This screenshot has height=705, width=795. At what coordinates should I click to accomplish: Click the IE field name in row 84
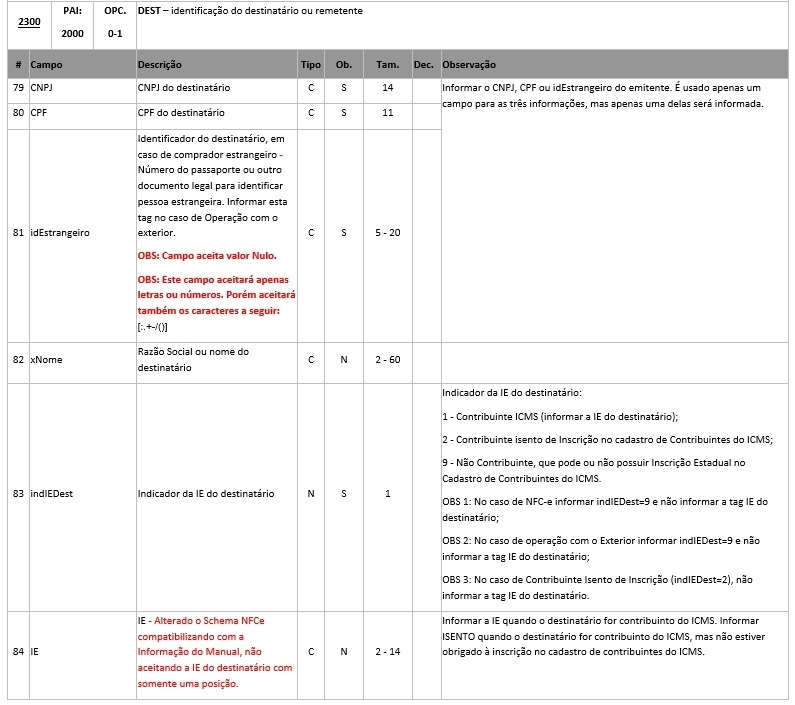coord(35,652)
